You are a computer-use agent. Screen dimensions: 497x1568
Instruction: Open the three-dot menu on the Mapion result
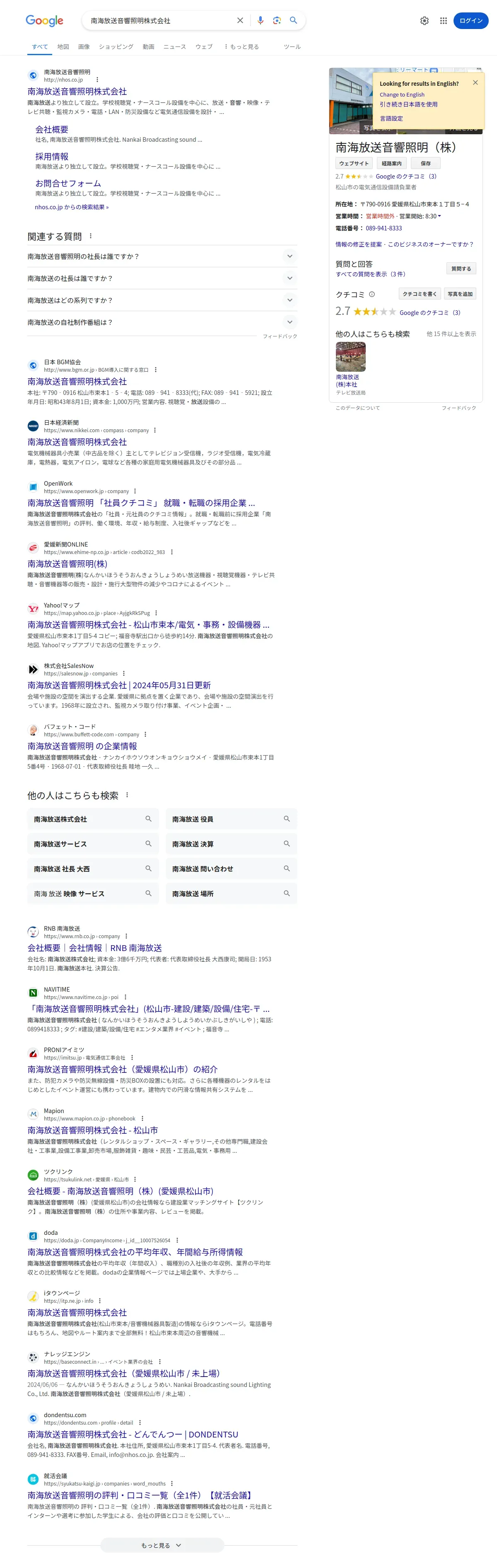click(142, 1118)
